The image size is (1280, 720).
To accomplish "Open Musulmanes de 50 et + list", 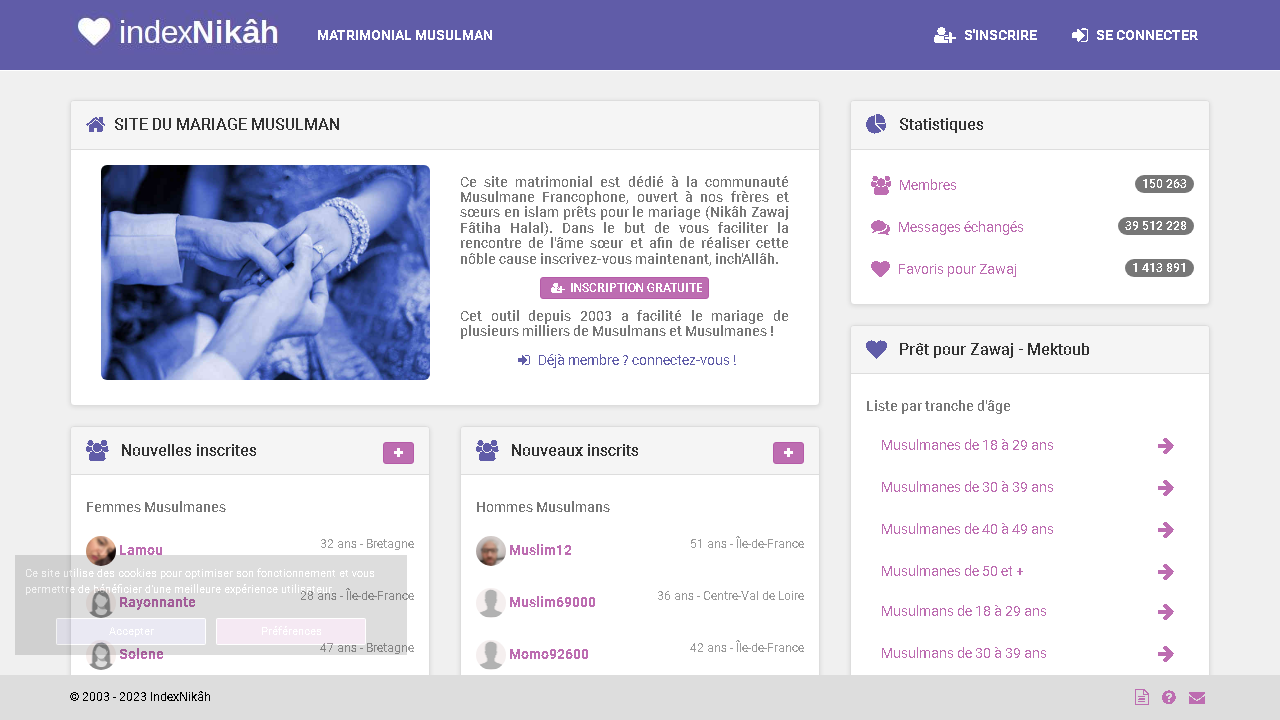I will point(952,571).
